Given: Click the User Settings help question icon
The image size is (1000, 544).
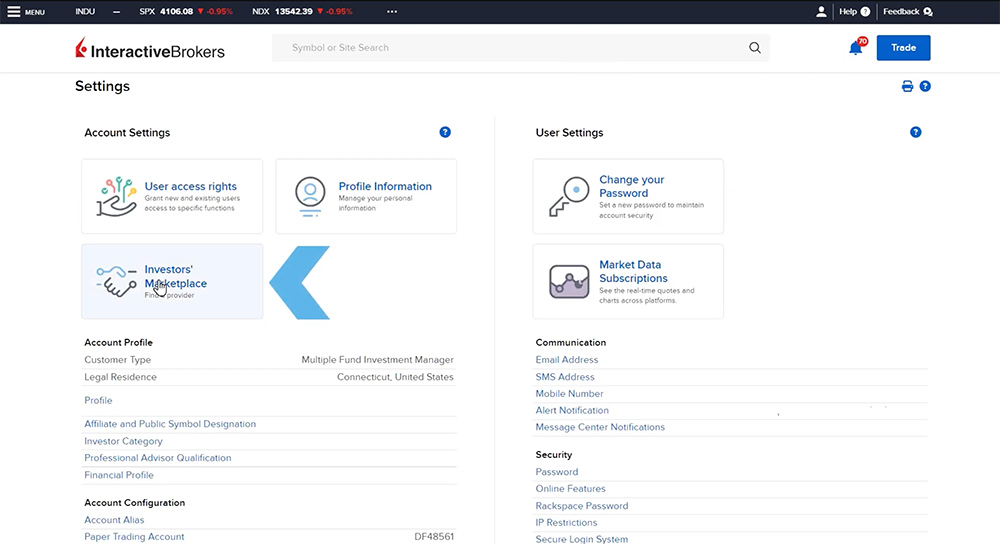Looking at the screenshot, I should click(x=915, y=132).
